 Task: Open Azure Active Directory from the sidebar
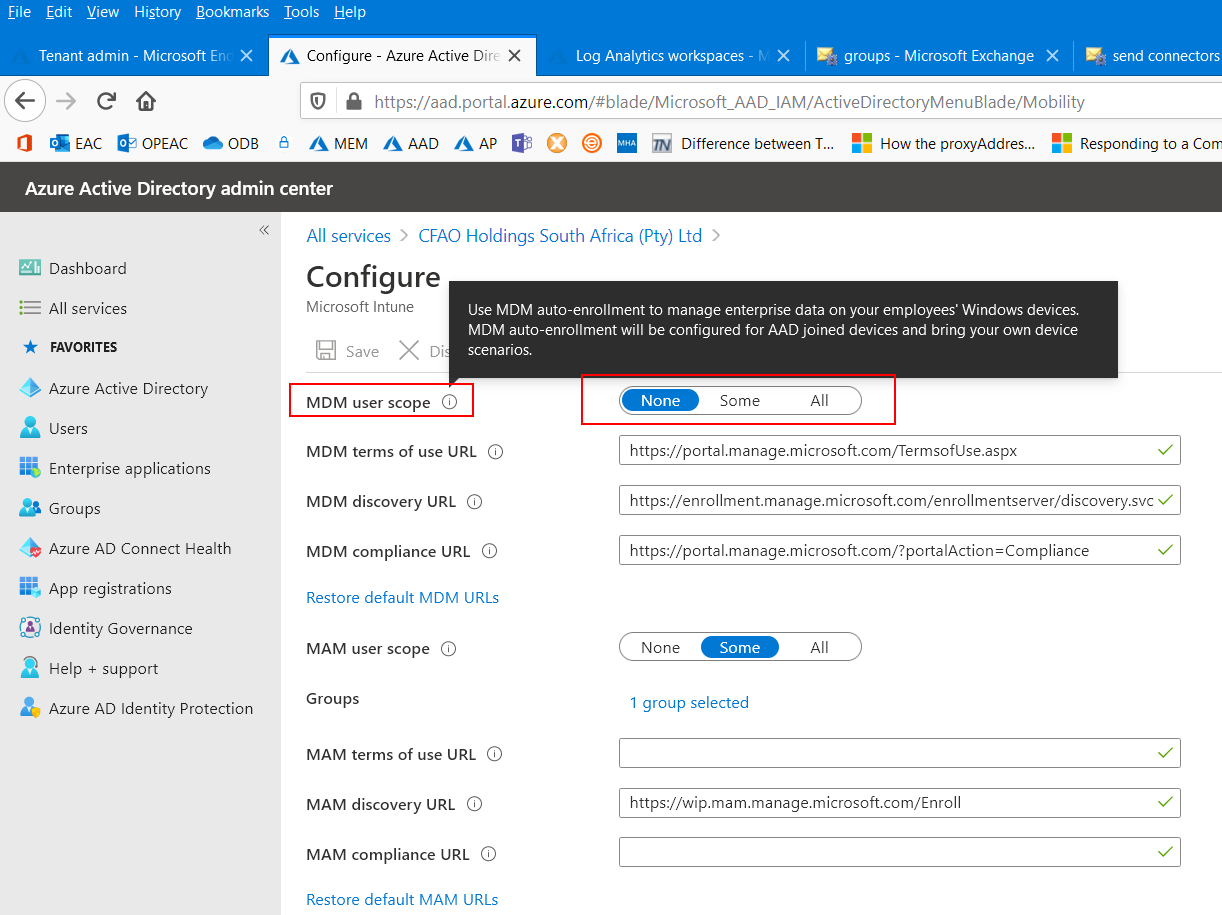click(x=128, y=388)
